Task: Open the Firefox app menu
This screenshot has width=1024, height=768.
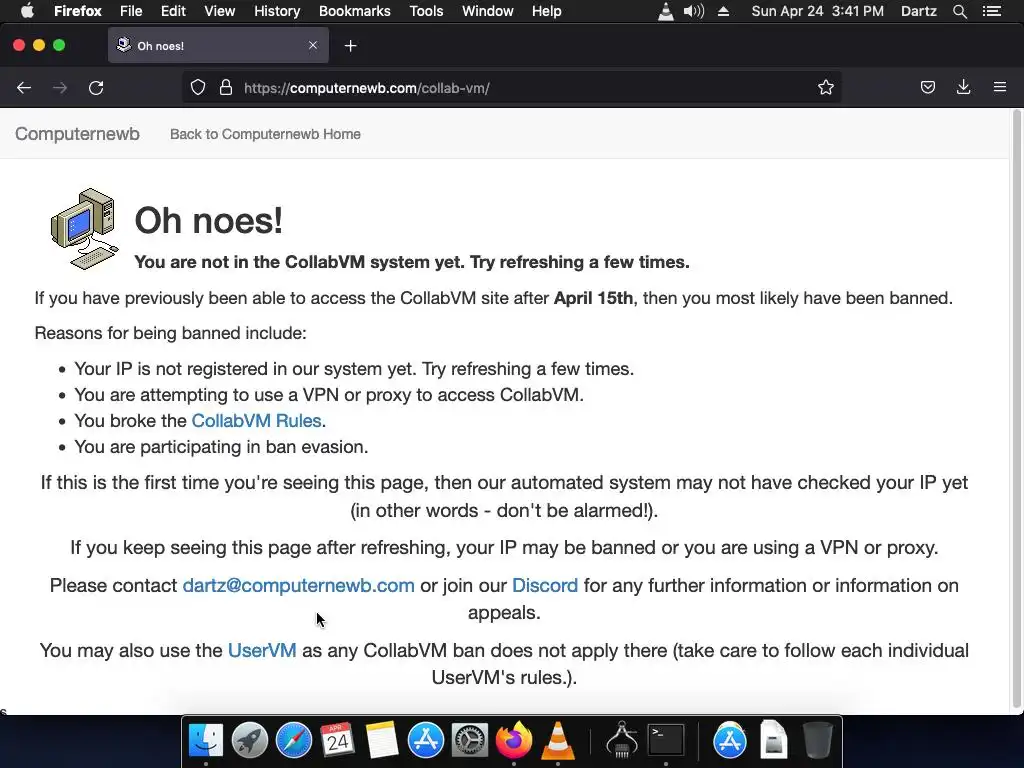Action: pos(78,11)
